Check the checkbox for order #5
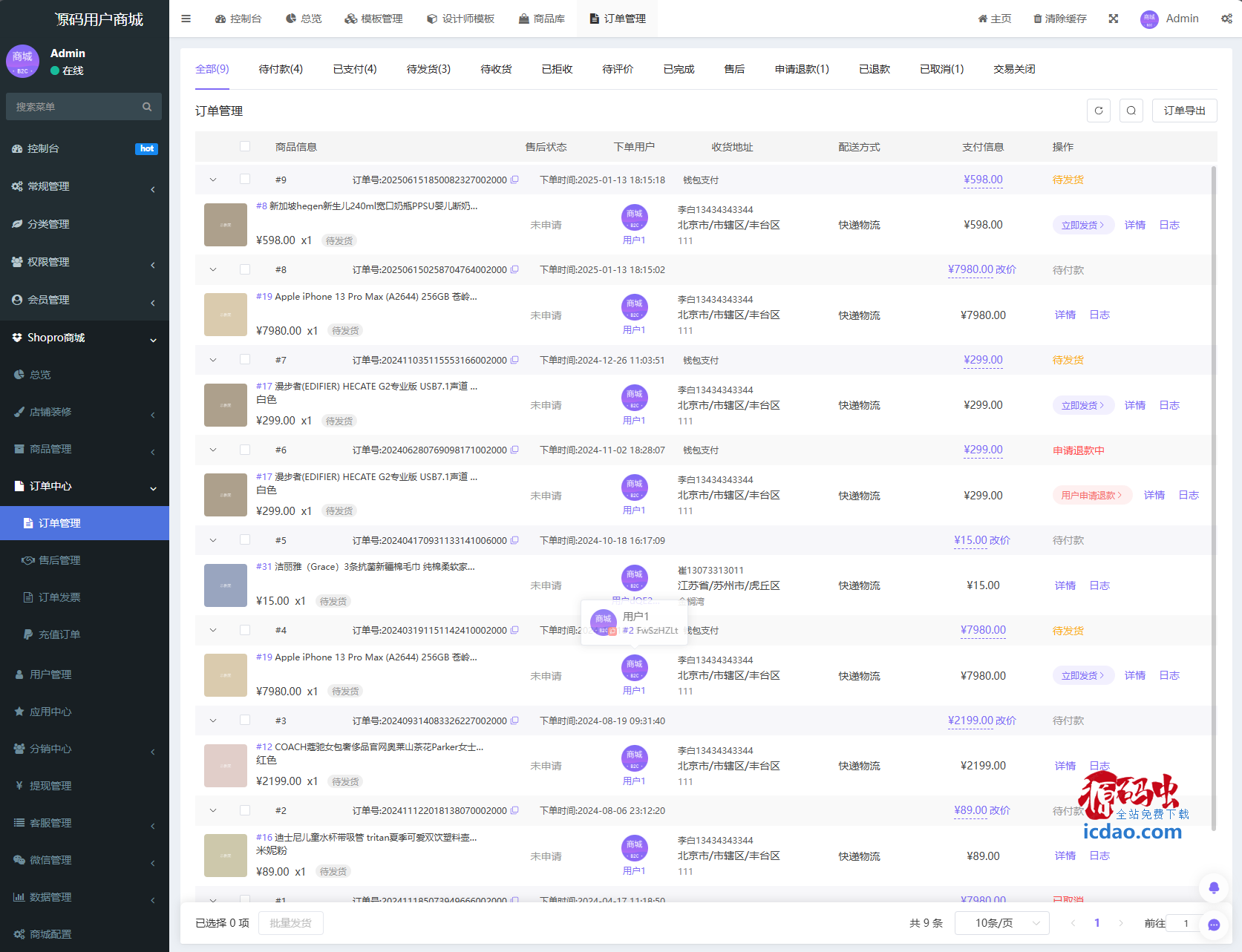The image size is (1242, 952). click(245, 539)
